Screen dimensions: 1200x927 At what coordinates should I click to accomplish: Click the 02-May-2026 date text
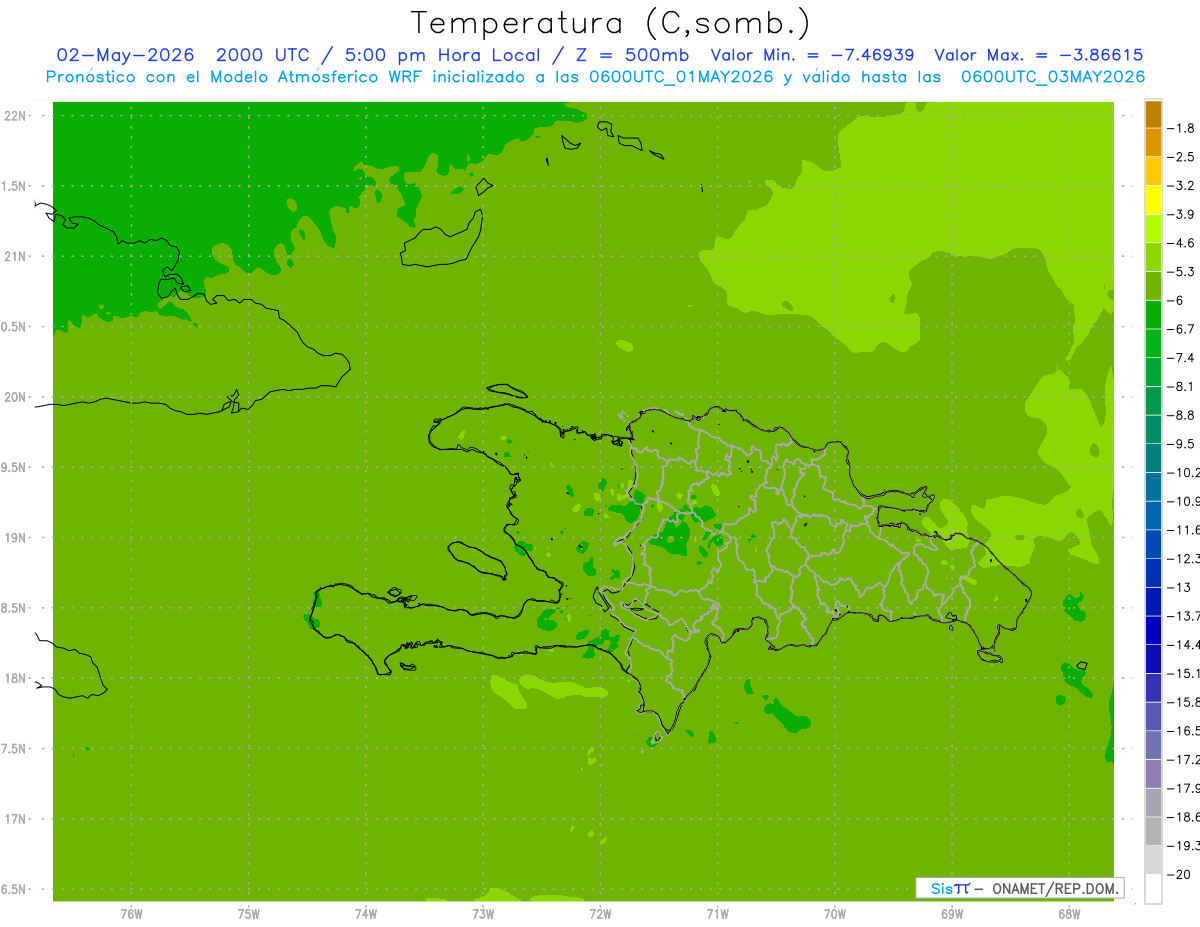[x=125, y=55]
